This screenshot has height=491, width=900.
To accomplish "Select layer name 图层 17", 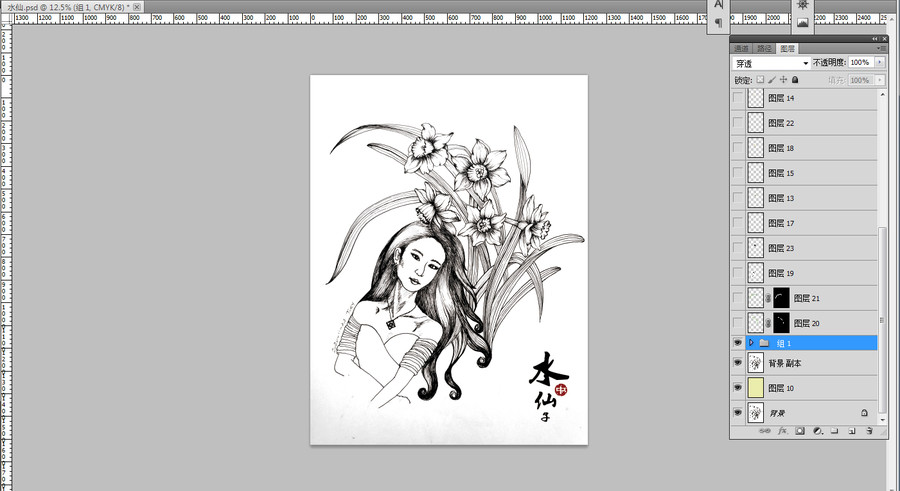I will (781, 223).
